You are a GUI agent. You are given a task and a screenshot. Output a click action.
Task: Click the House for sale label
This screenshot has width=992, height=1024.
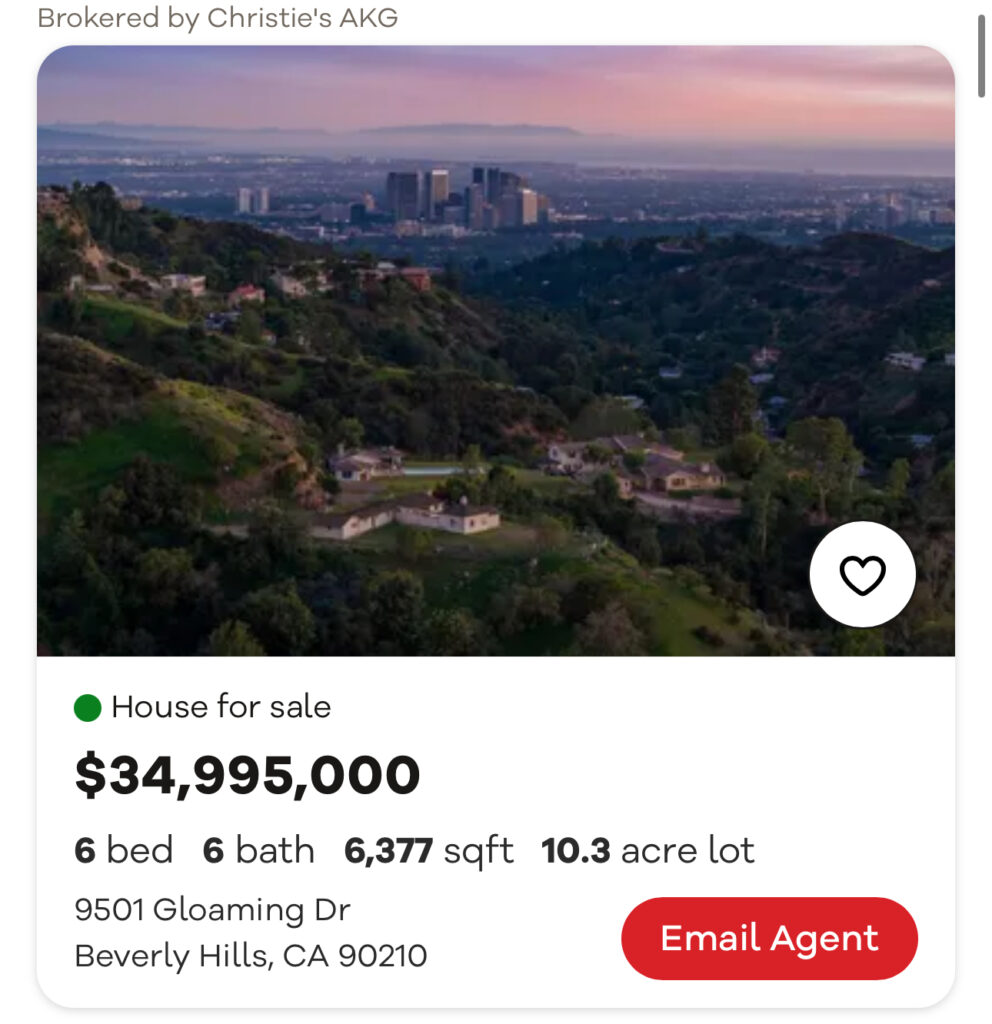click(221, 707)
